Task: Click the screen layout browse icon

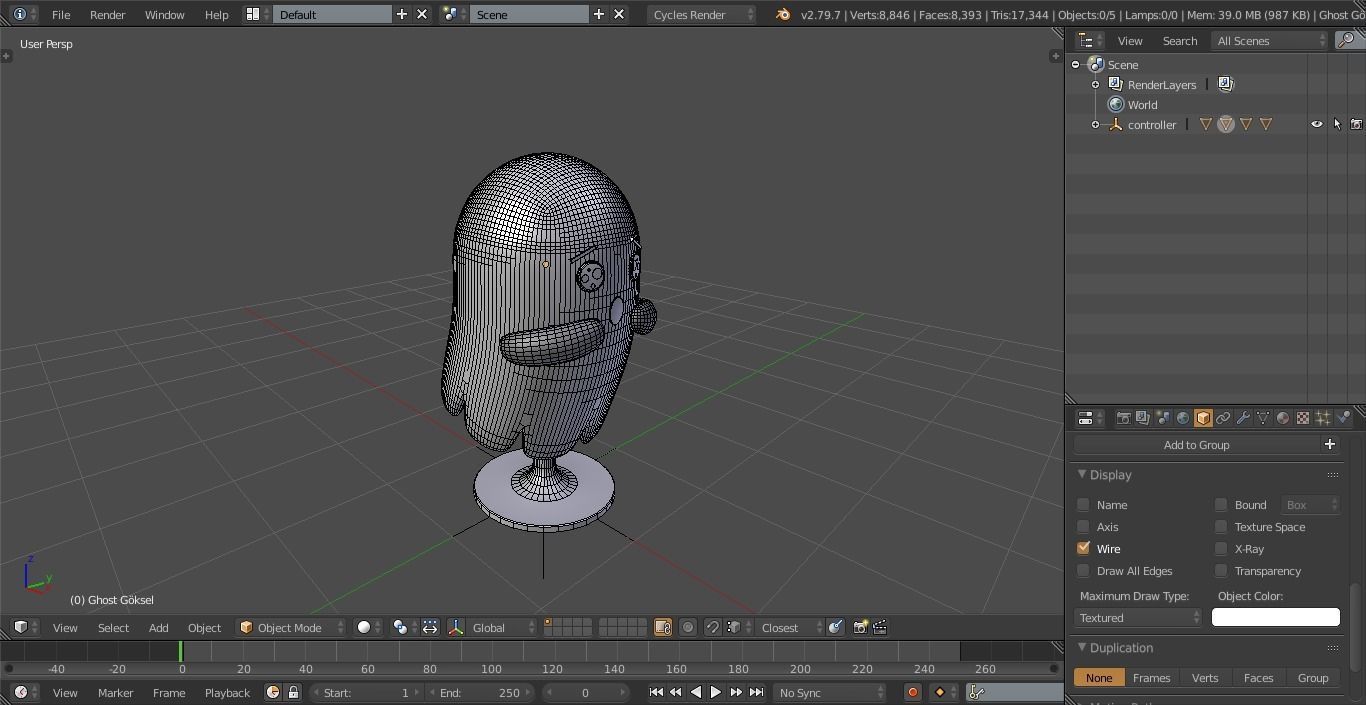Action: (x=257, y=14)
